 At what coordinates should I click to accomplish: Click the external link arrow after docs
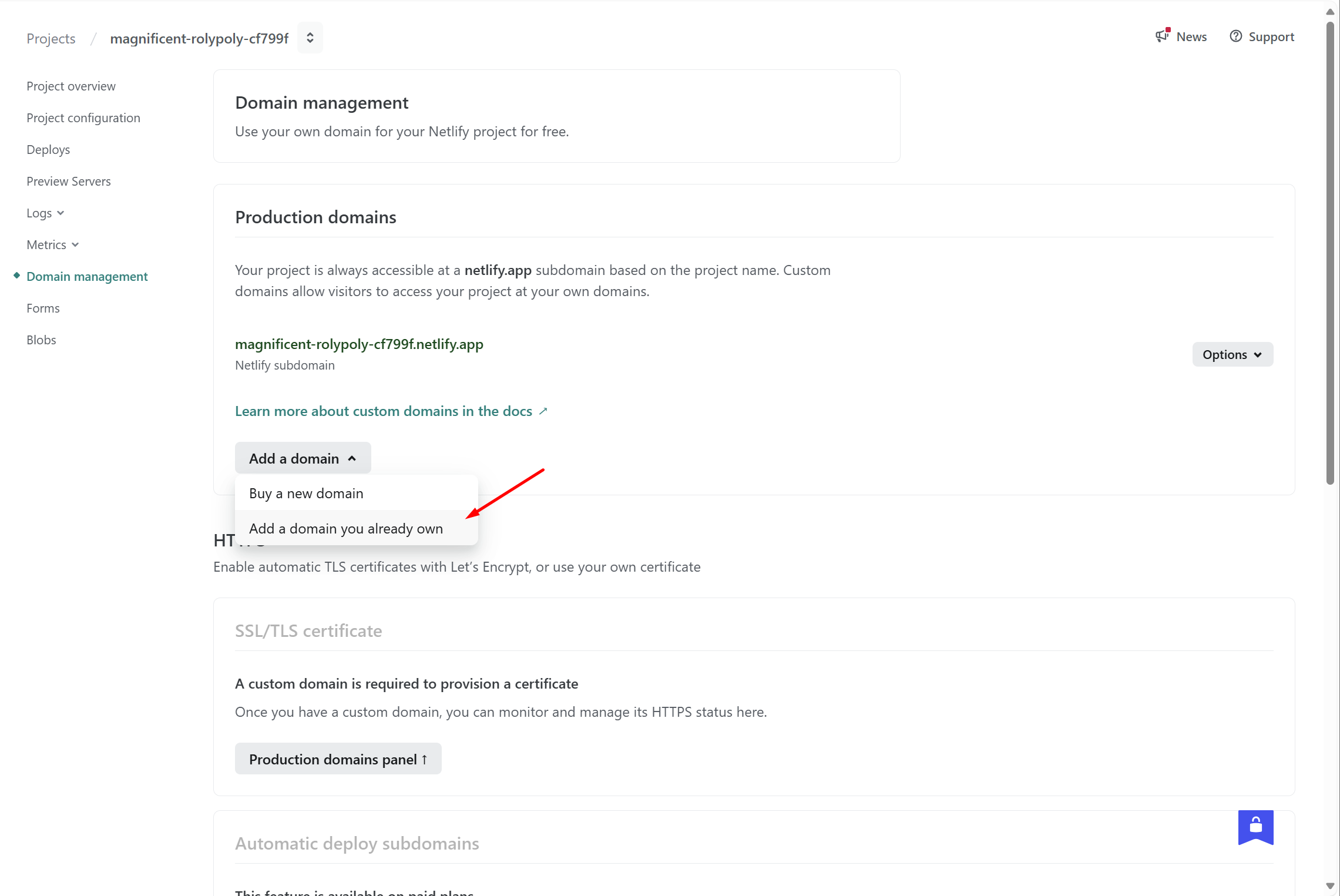coord(543,411)
